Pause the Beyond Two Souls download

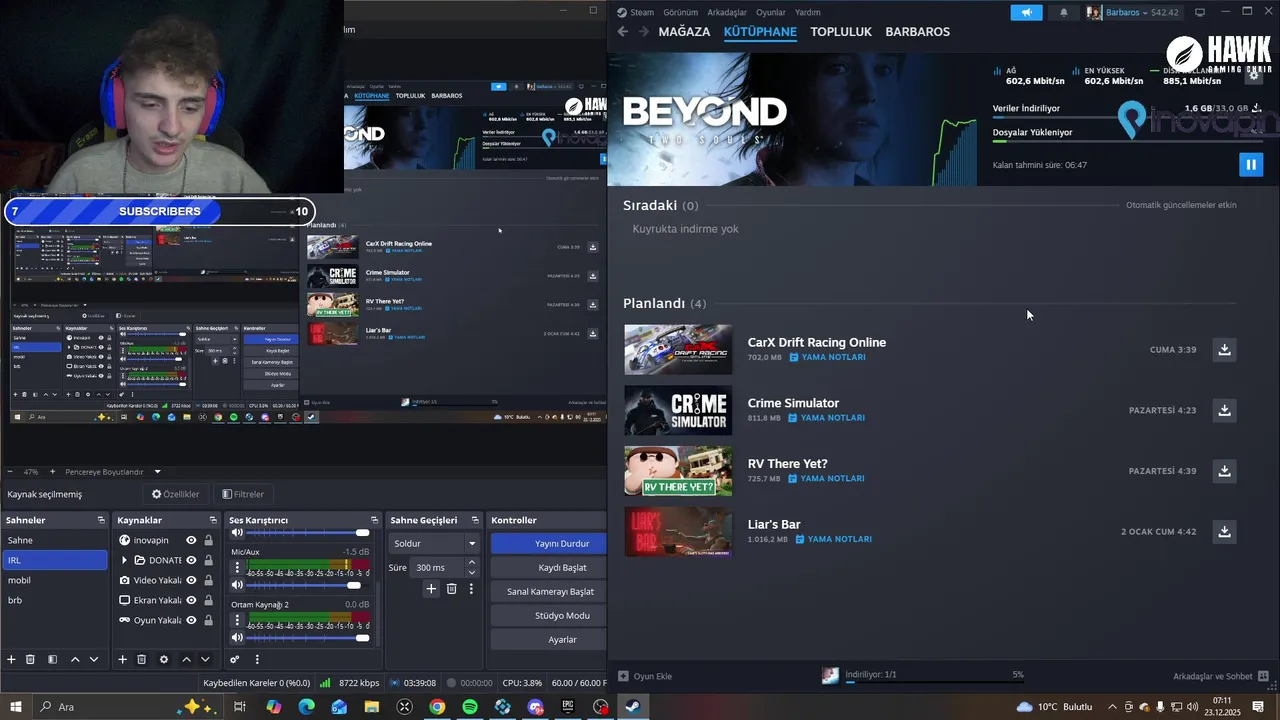click(x=1251, y=164)
